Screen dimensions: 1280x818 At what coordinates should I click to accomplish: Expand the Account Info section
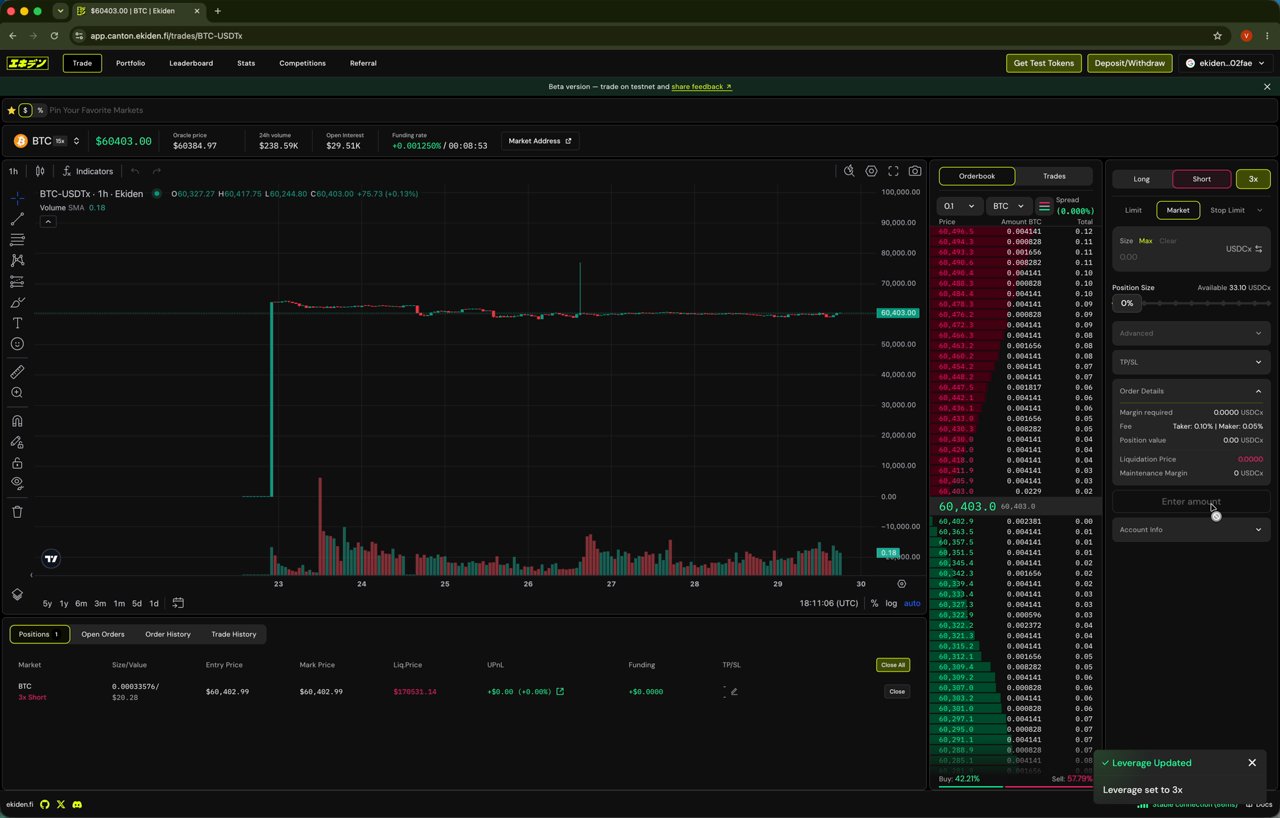[x=1191, y=530]
